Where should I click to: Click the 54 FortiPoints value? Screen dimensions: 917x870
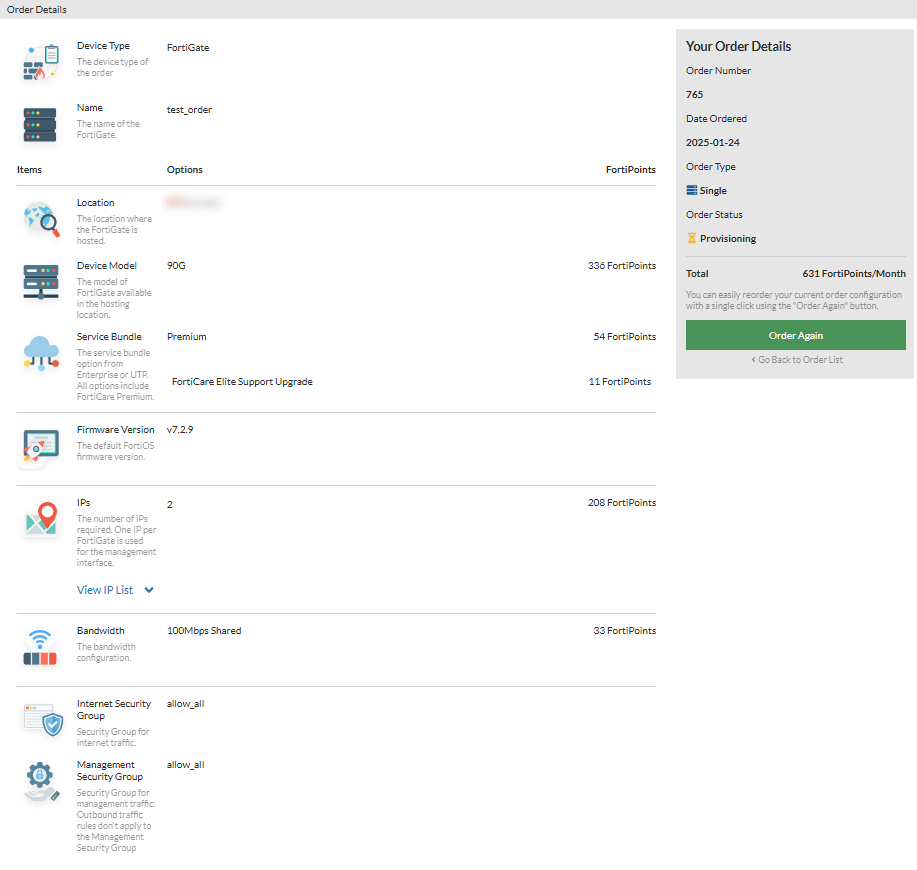(x=625, y=337)
